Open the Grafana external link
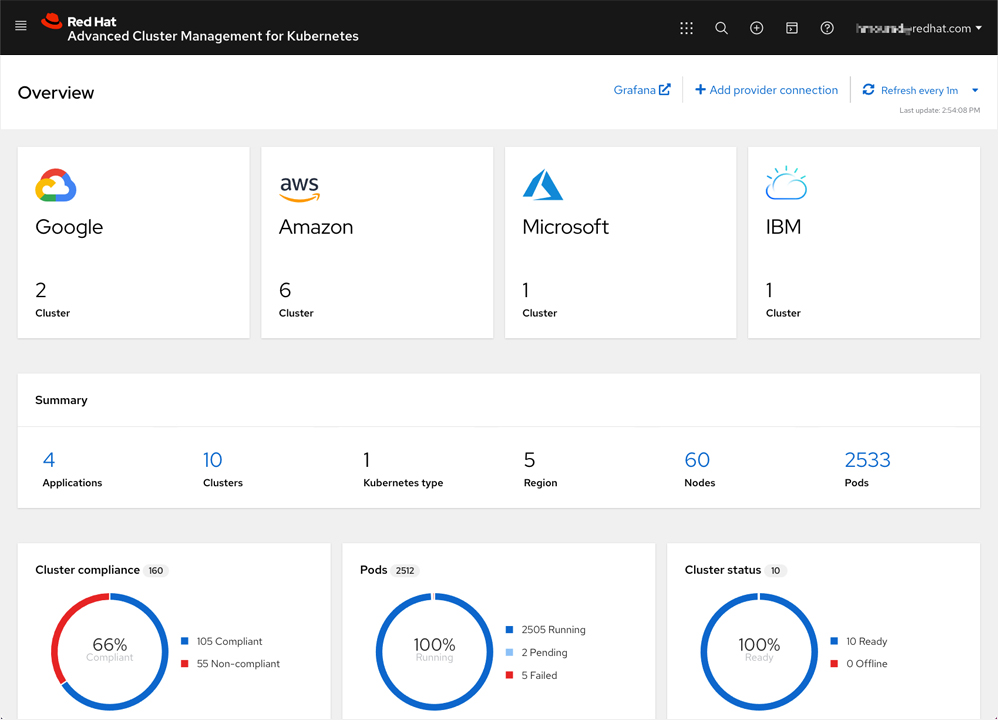This screenshot has height=720, width=998. [x=641, y=90]
